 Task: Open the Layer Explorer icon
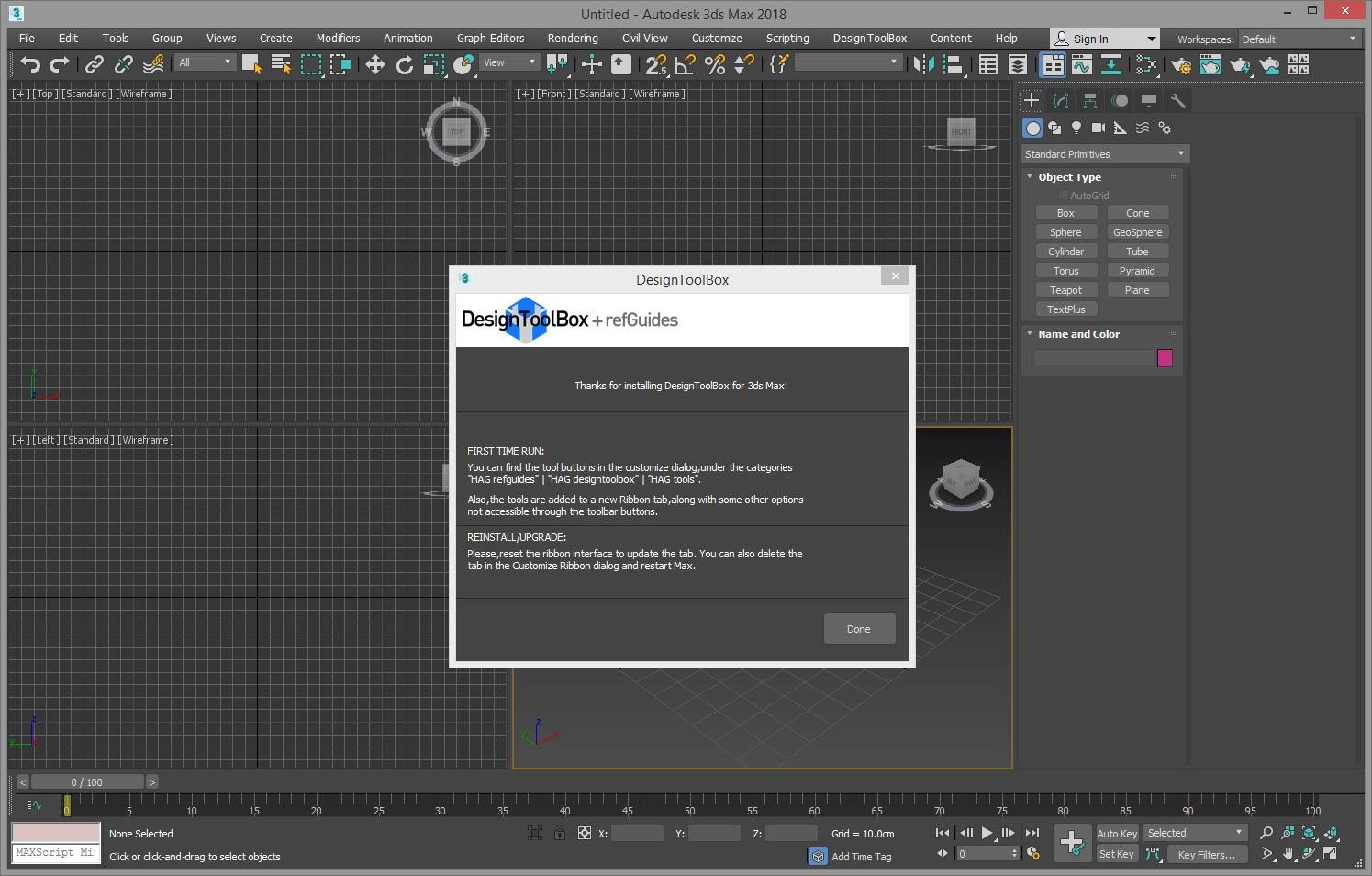coord(1018,64)
